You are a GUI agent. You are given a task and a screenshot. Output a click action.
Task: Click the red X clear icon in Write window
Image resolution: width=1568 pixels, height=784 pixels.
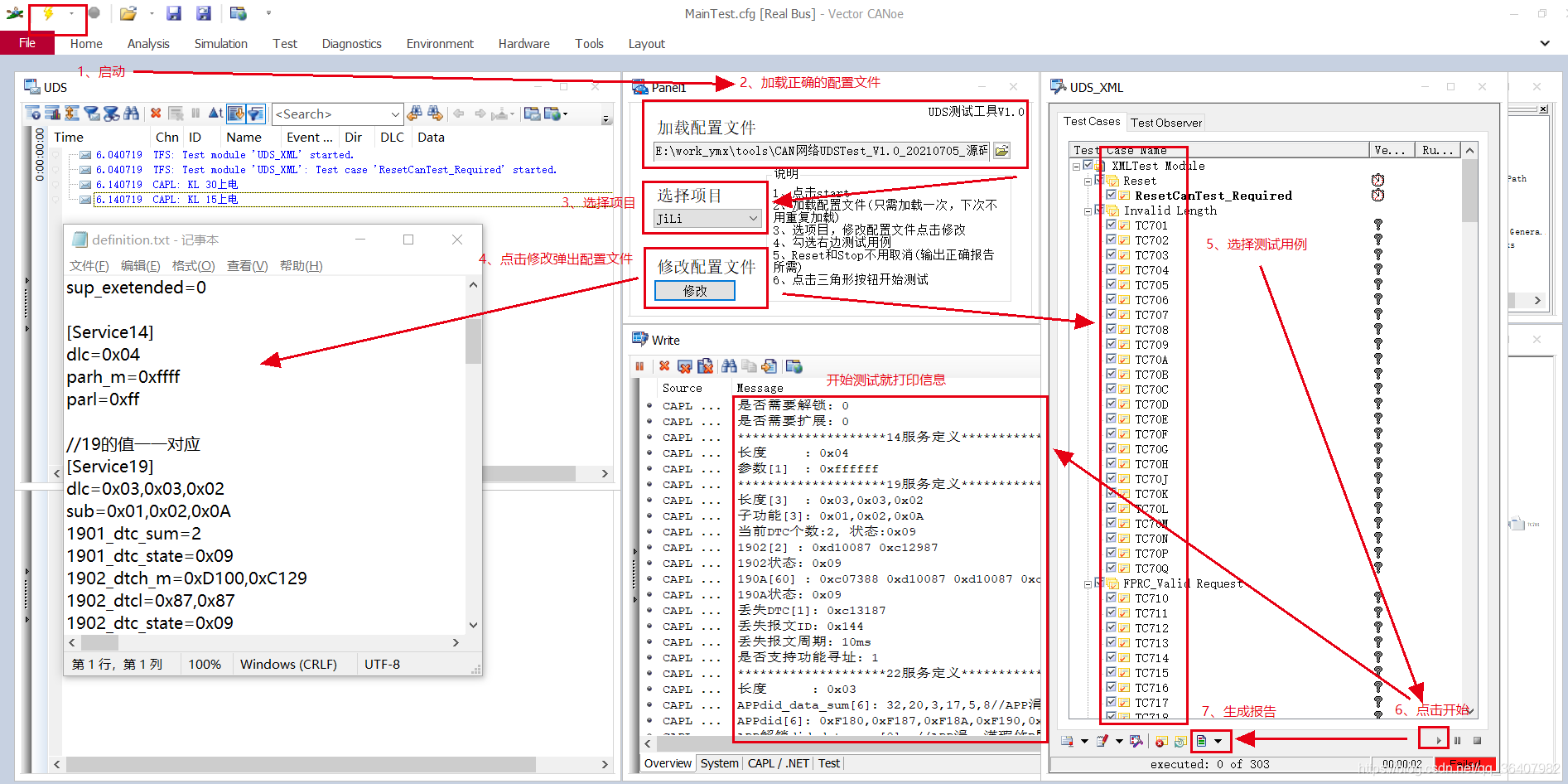click(664, 365)
